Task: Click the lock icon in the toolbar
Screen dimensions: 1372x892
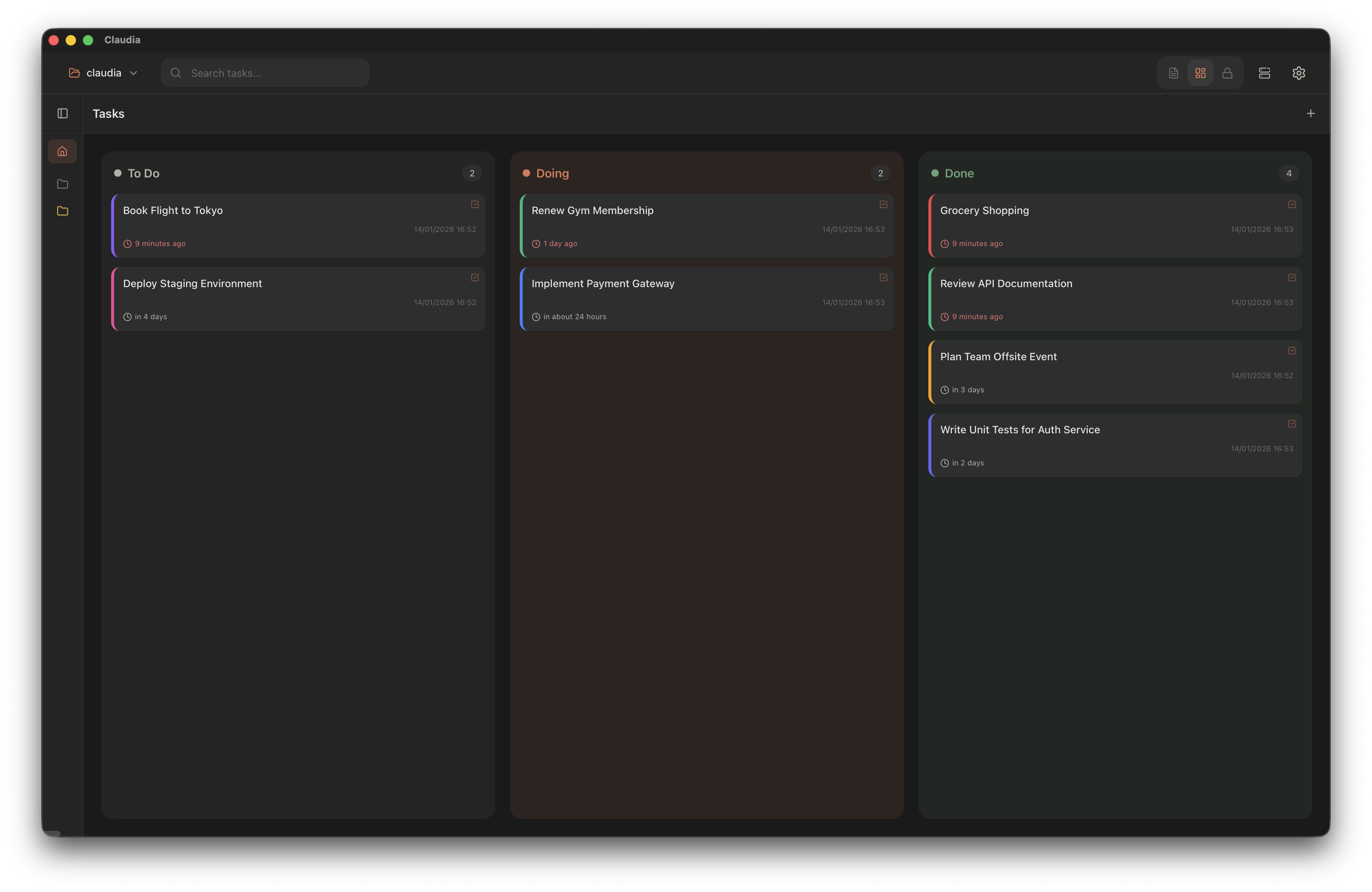Action: 1228,73
